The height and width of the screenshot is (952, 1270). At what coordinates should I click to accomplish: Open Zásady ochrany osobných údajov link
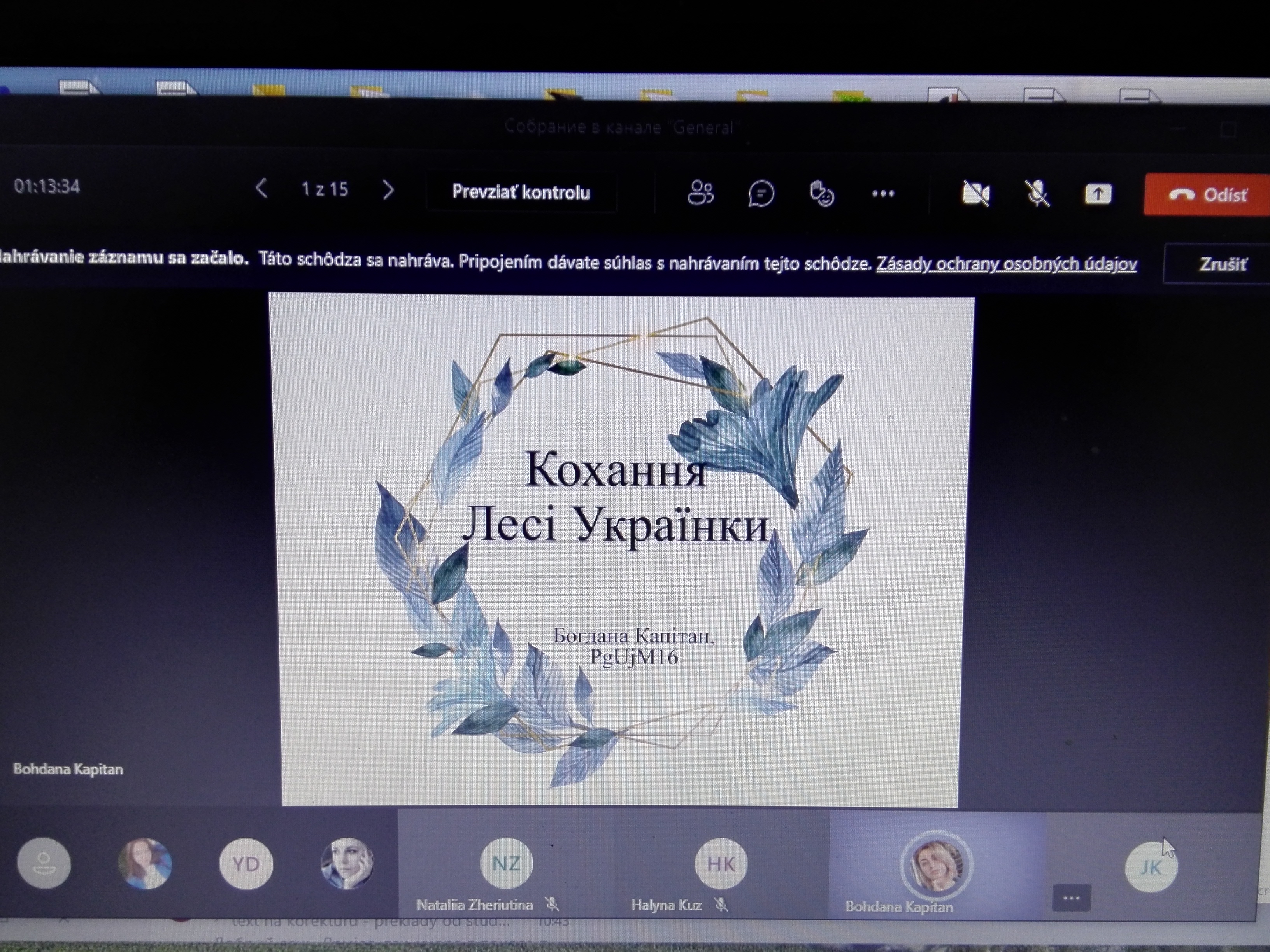click(x=1006, y=263)
